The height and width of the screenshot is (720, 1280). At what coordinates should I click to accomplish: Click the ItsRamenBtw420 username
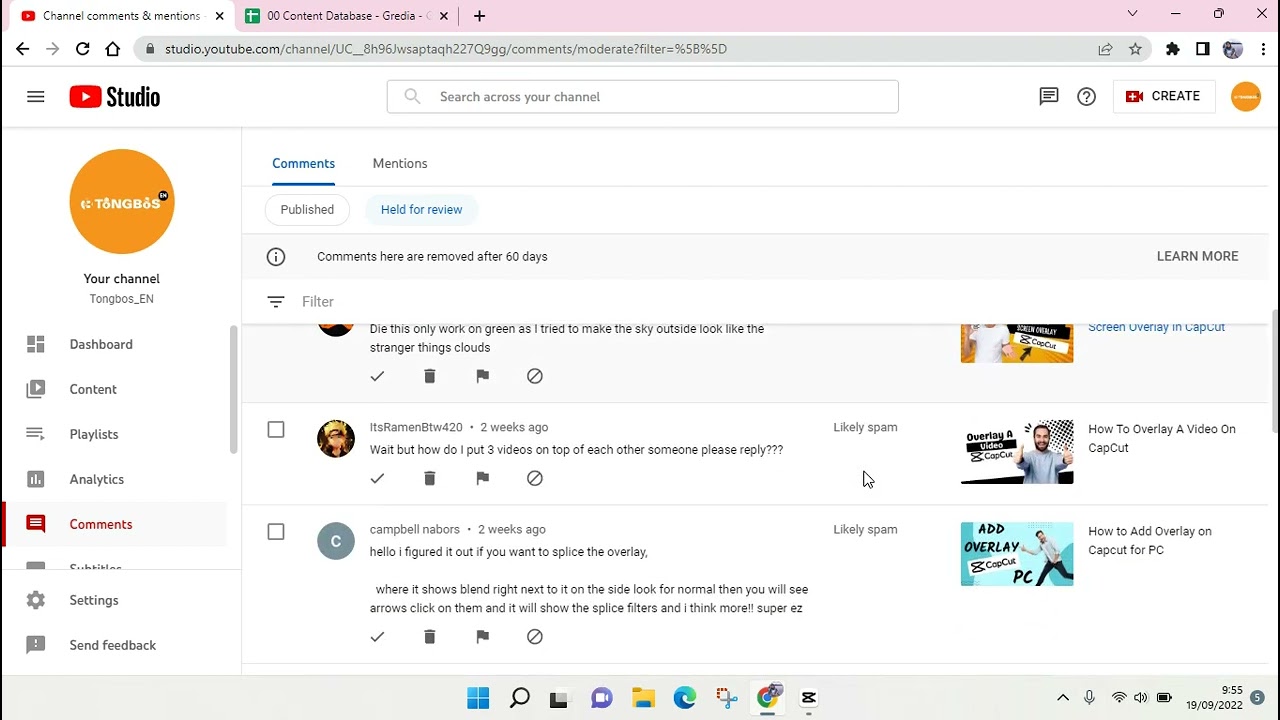pyautogui.click(x=416, y=427)
